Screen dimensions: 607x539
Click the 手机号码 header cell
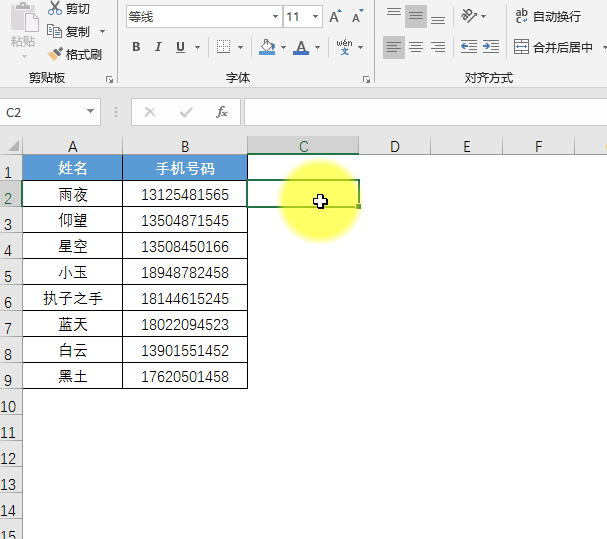pos(185,168)
